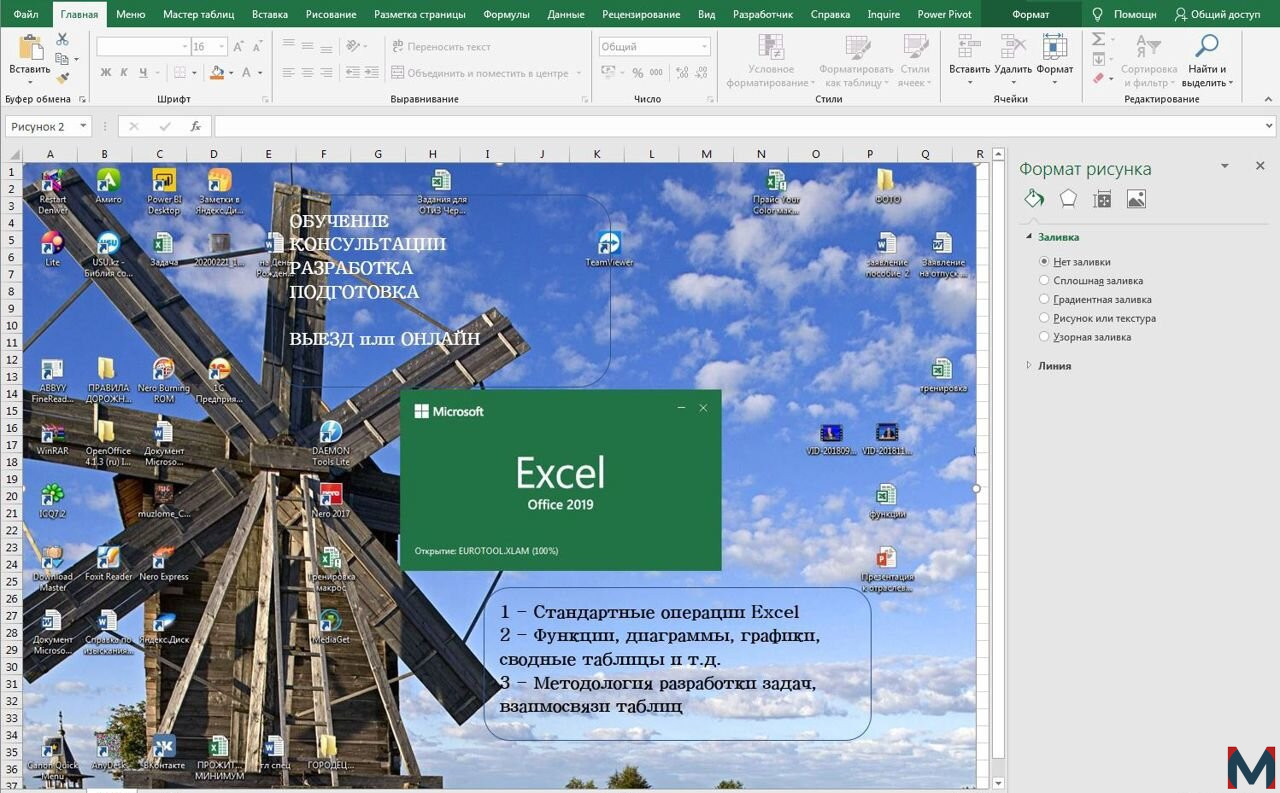Click the Общий доступ share button
Viewport: 1280px width, 793px height.
[1217, 14]
